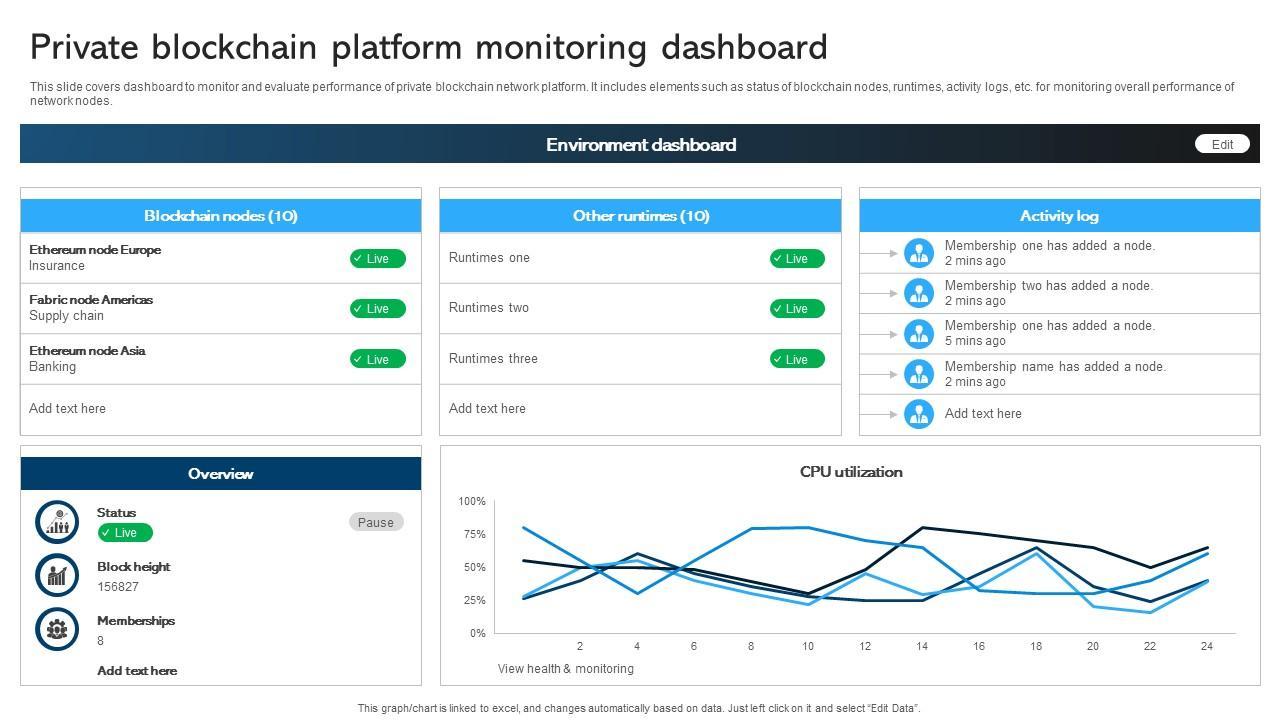Select the Overview panel header

tap(221, 473)
